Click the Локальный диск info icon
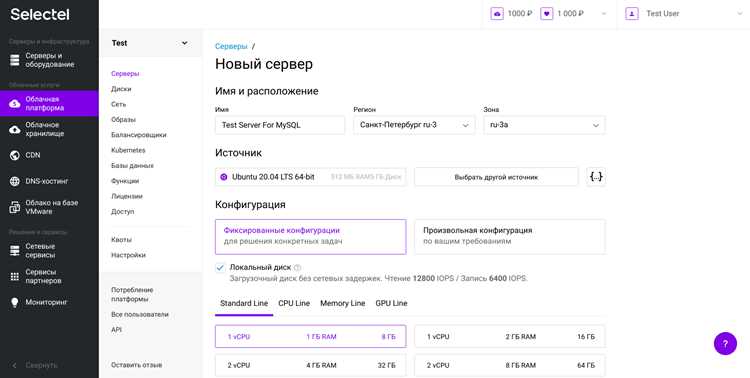This screenshot has width=750, height=378. click(297, 267)
